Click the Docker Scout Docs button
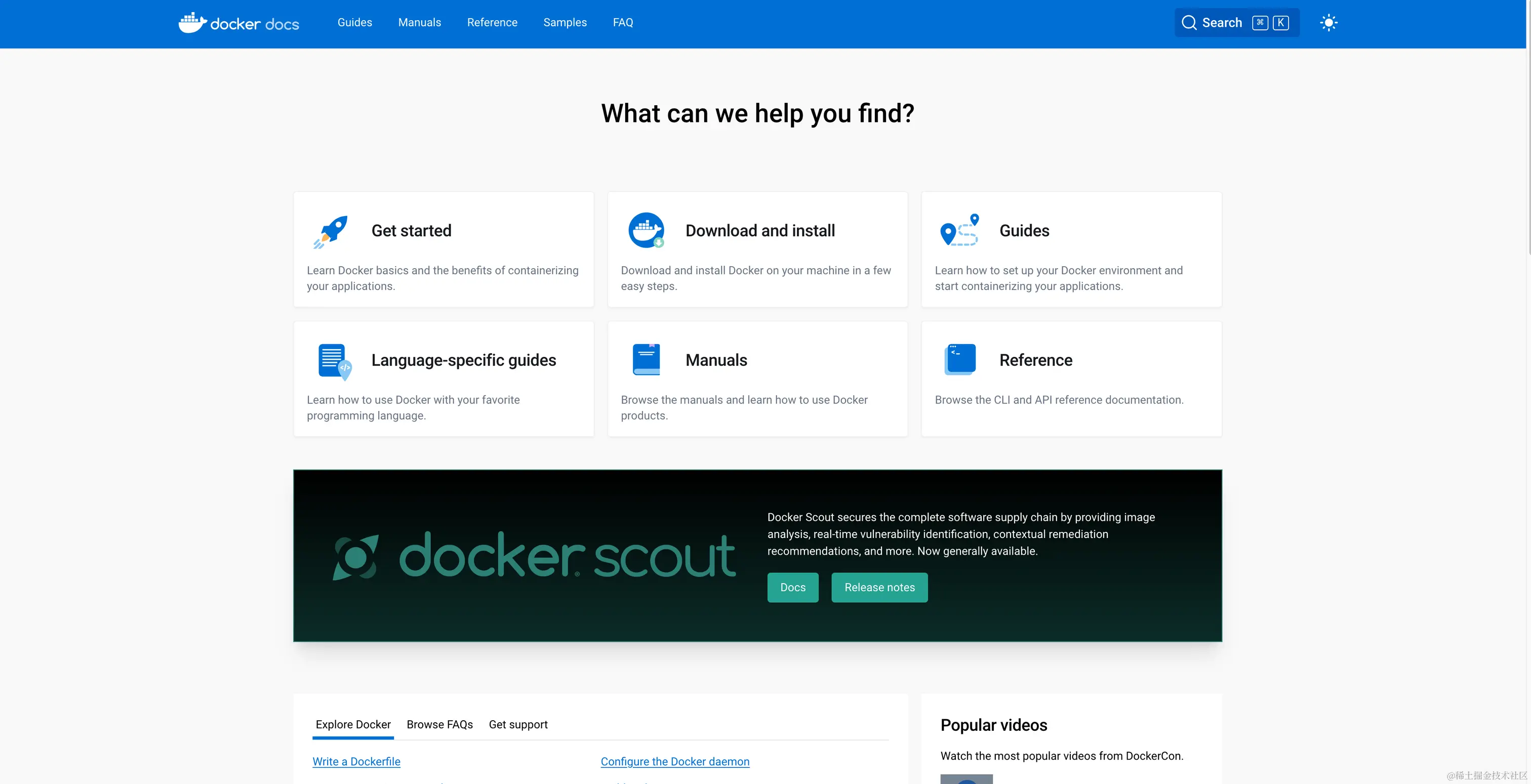Viewport: 1531px width, 784px height. tap(792, 588)
